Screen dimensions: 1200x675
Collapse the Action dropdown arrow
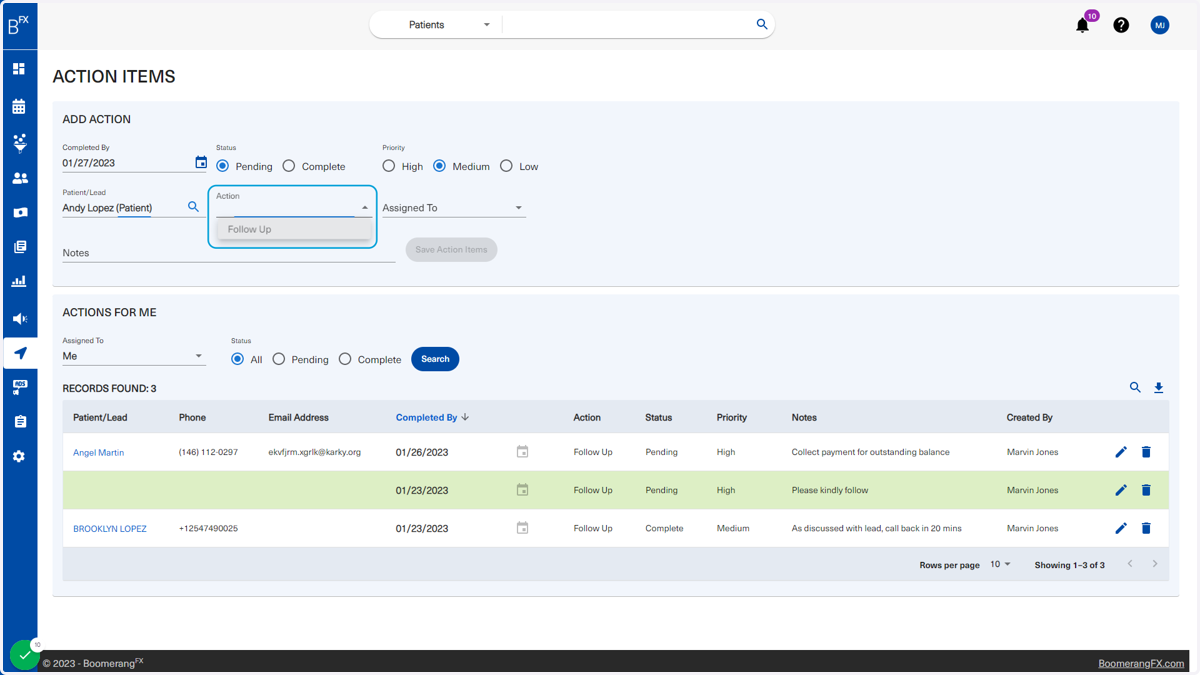[x=365, y=208]
